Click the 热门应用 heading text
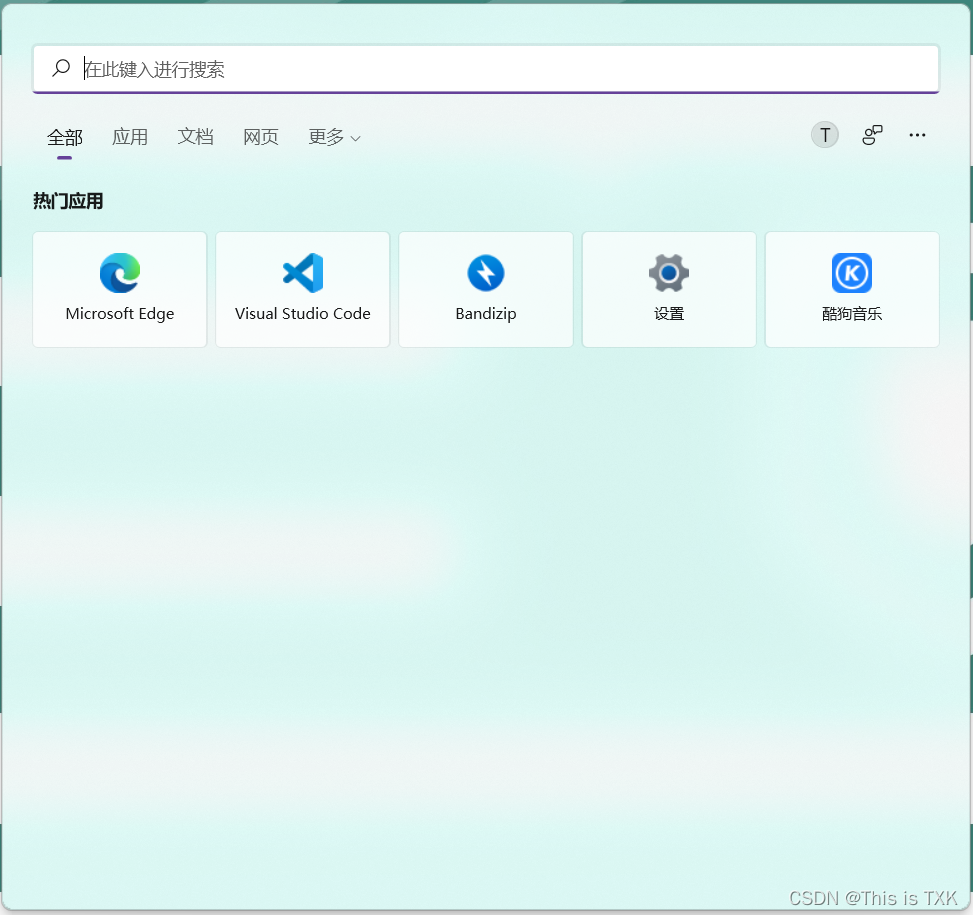This screenshot has height=915, width=973. pos(68,201)
